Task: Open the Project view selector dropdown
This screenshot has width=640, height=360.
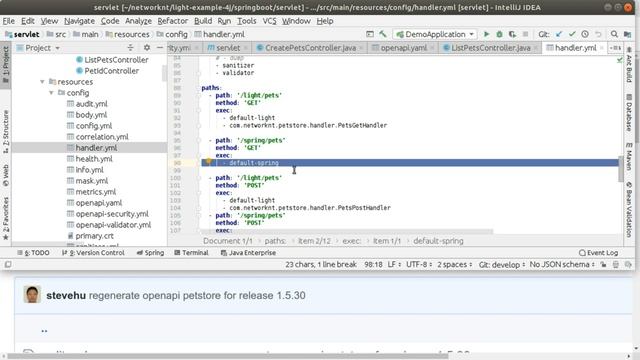Action: (x=38, y=48)
